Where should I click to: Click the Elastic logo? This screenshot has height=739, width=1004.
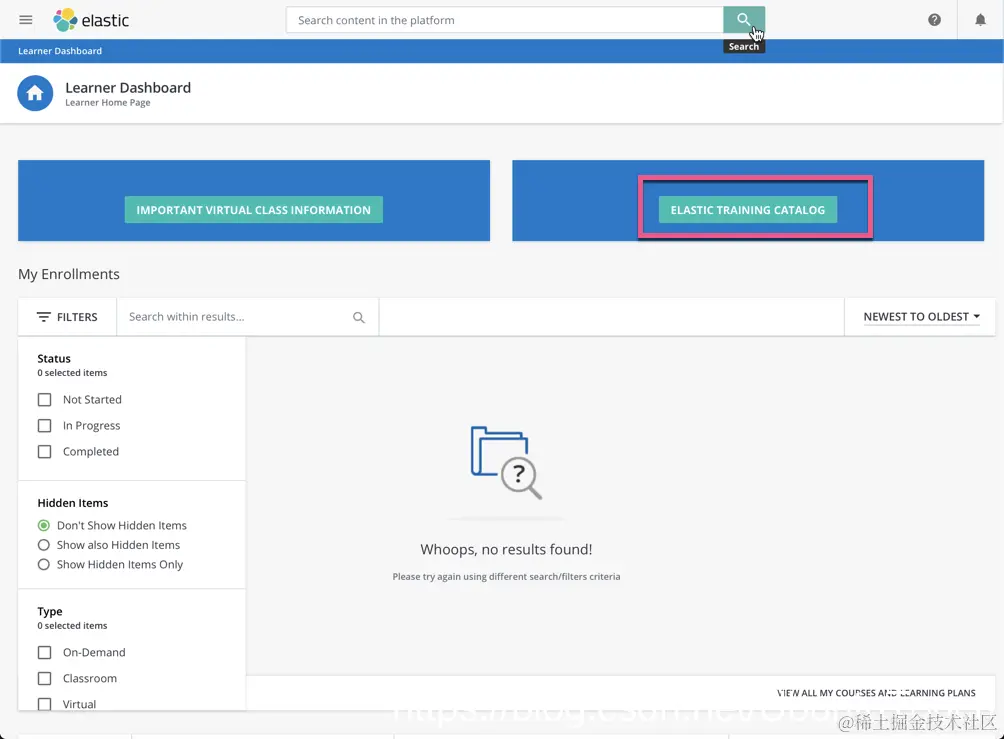tap(91, 20)
